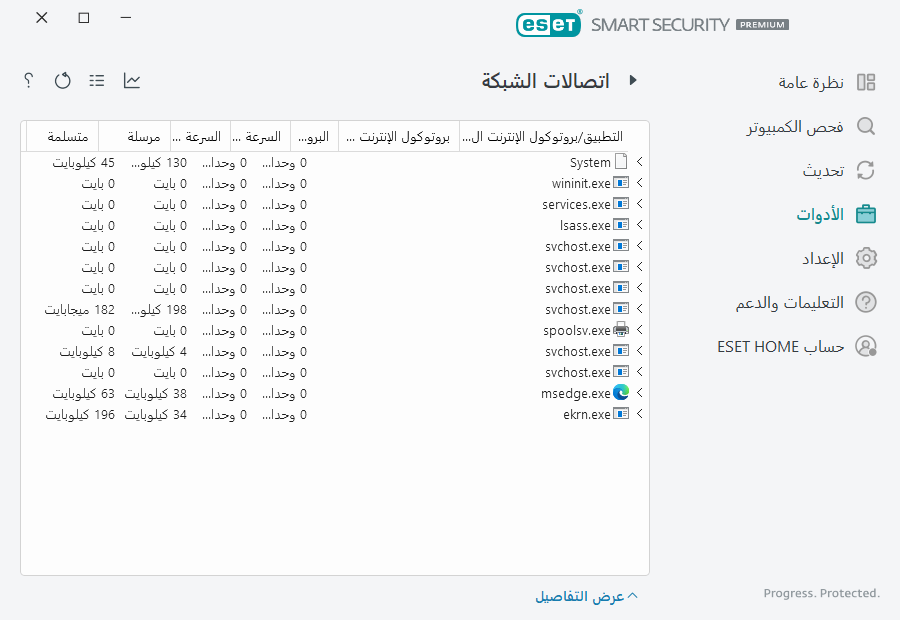Click the ESET HOME account person icon
The image size is (900, 620).
[x=866, y=346]
